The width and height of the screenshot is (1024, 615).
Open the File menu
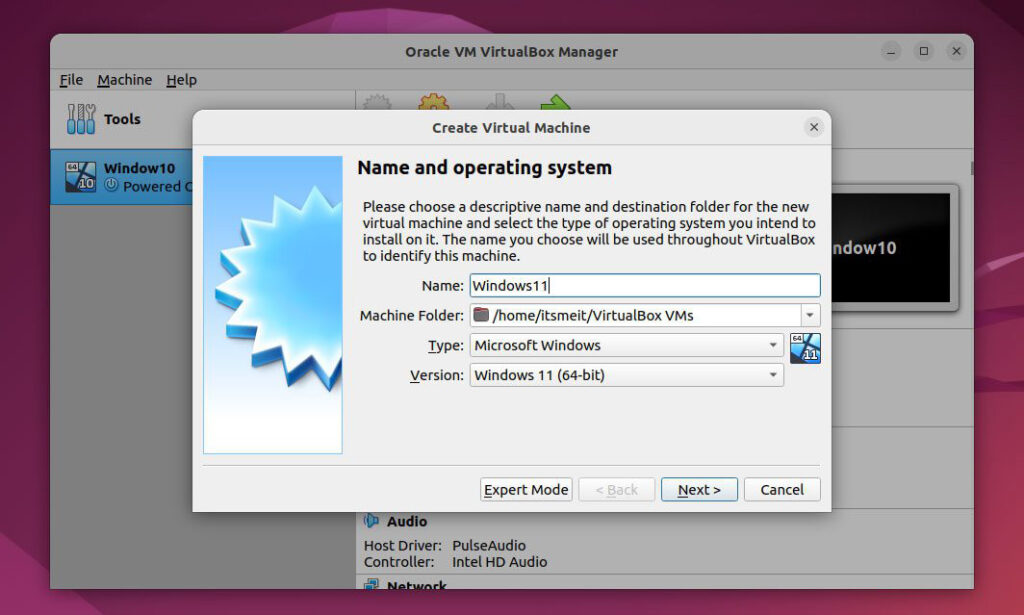(x=70, y=80)
